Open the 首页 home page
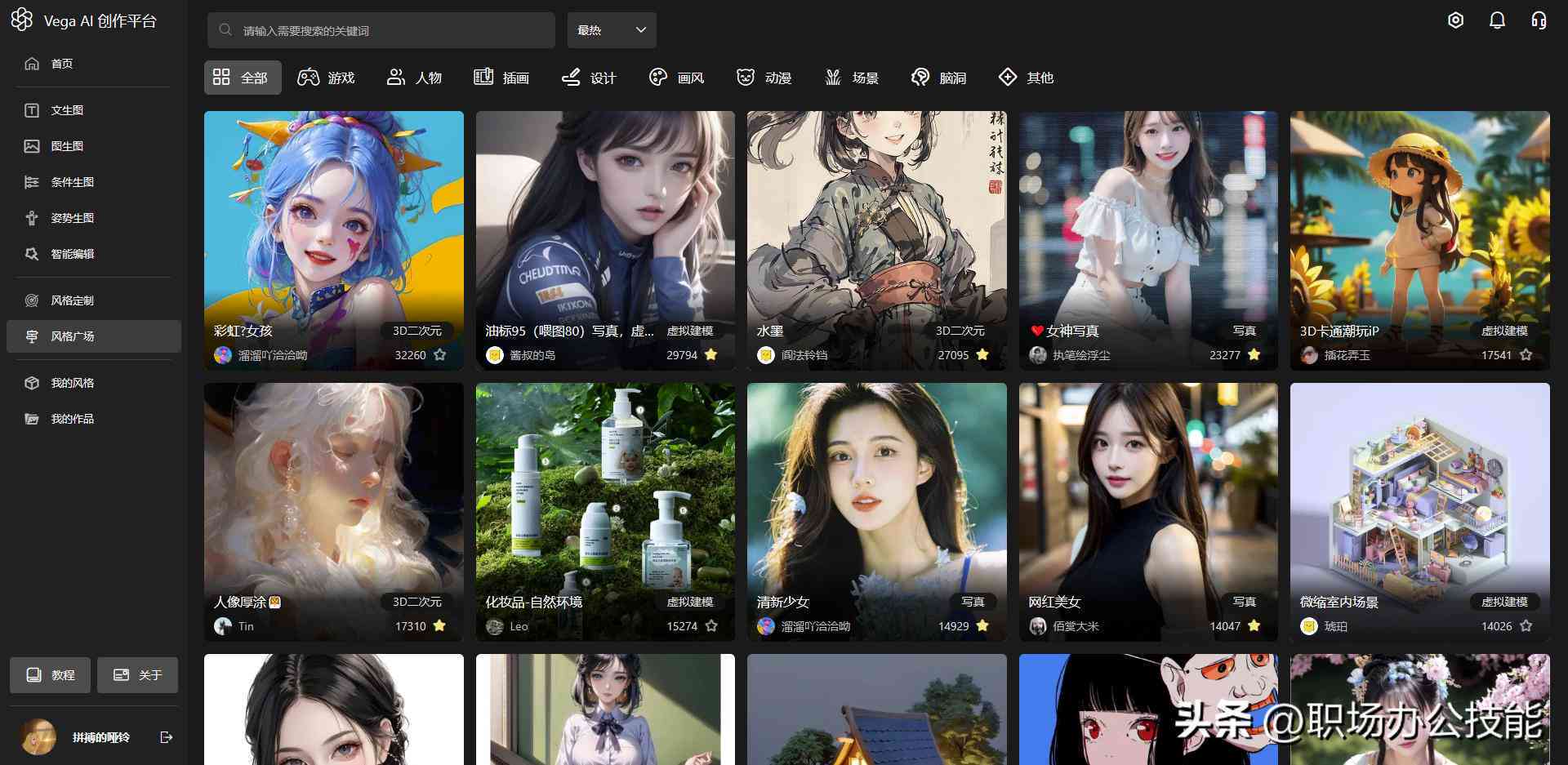 pos(94,64)
